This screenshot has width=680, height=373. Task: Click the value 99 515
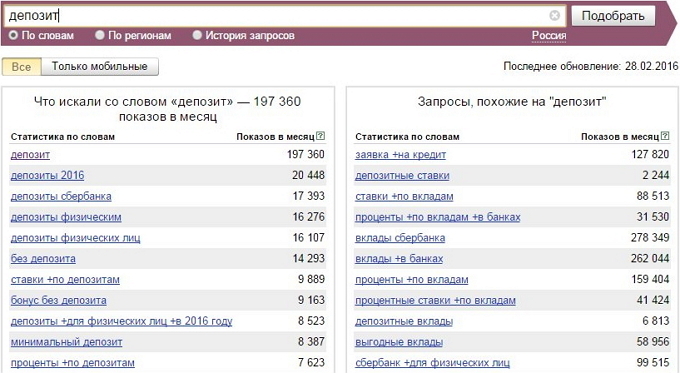653,363
